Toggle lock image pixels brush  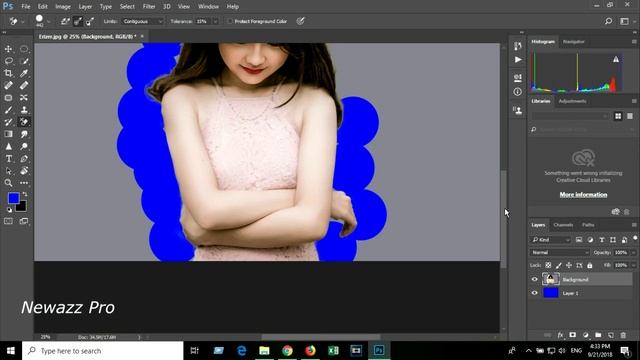558,265
